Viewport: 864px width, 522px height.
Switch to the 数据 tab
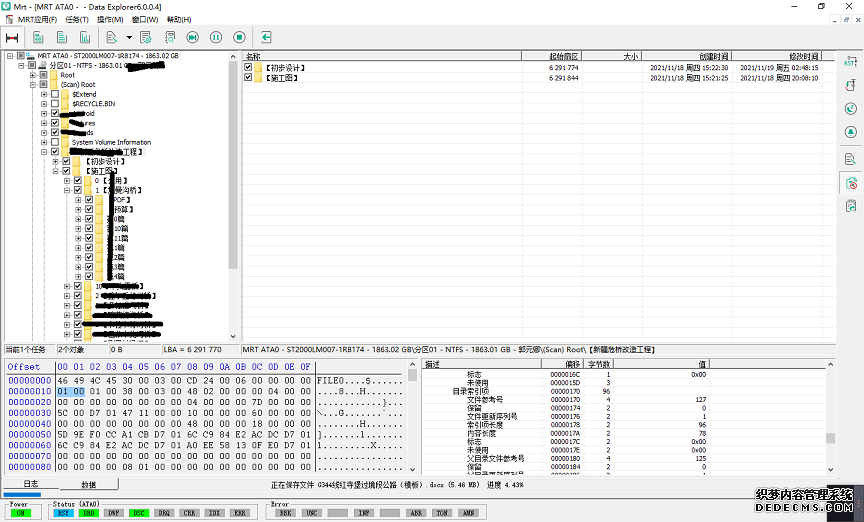click(x=89, y=485)
